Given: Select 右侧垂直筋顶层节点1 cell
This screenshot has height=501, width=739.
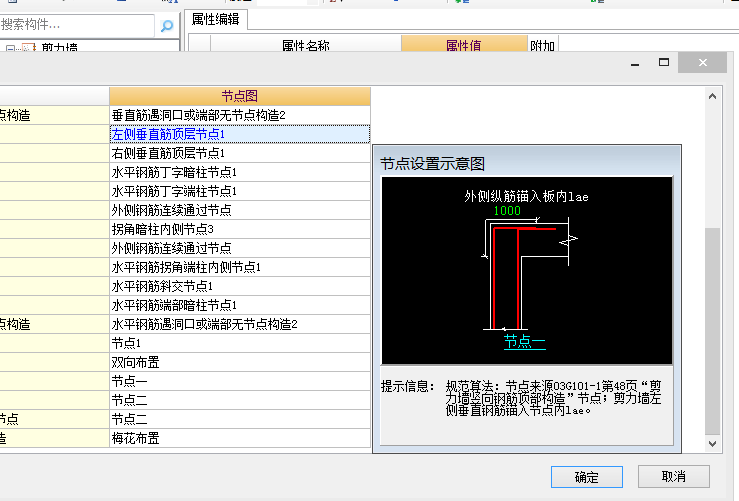Looking at the screenshot, I should (x=240, y=153).
